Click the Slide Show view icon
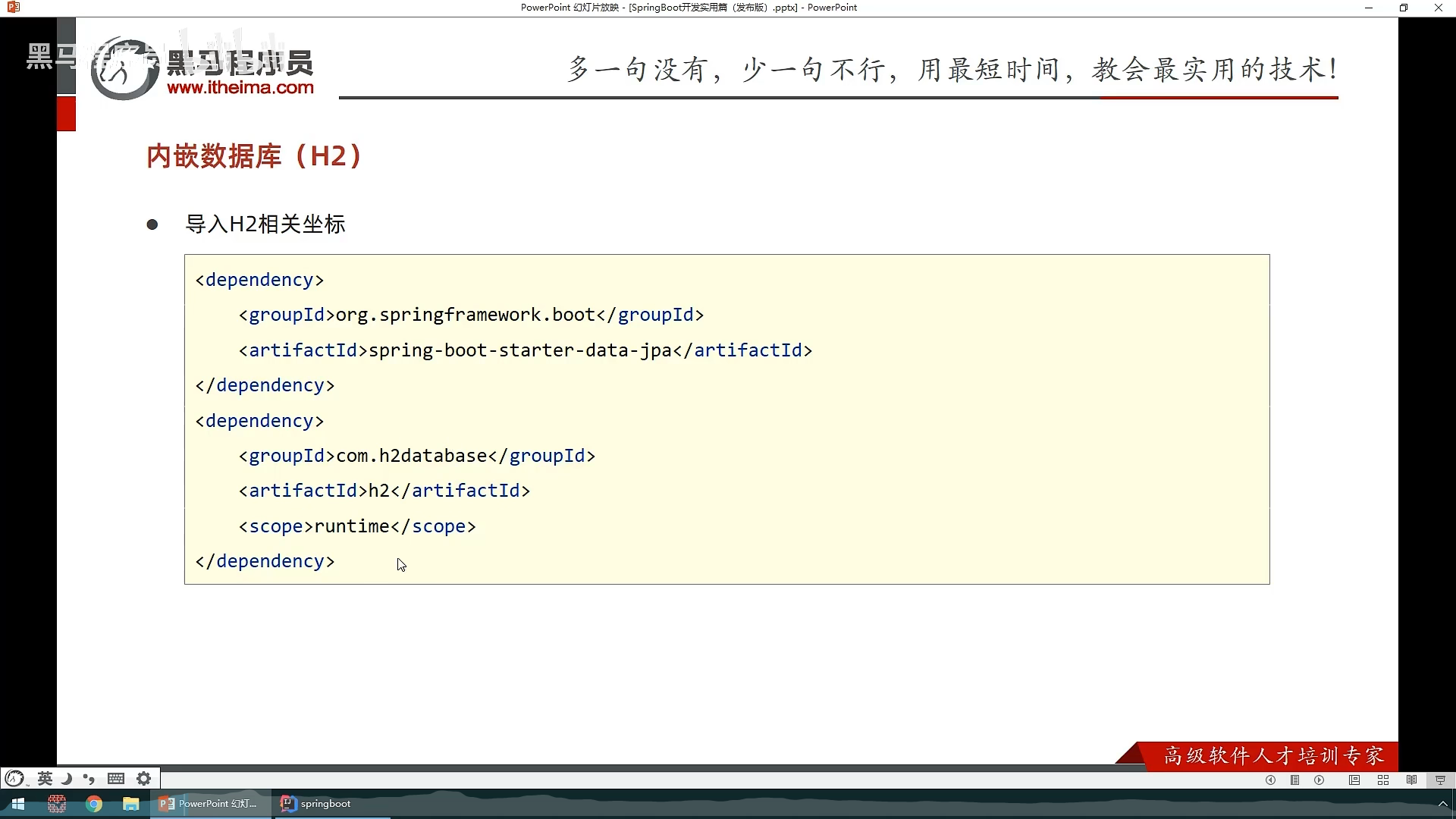The height and width of the screenshot is (819, 1456). [x=1440, y=780]
